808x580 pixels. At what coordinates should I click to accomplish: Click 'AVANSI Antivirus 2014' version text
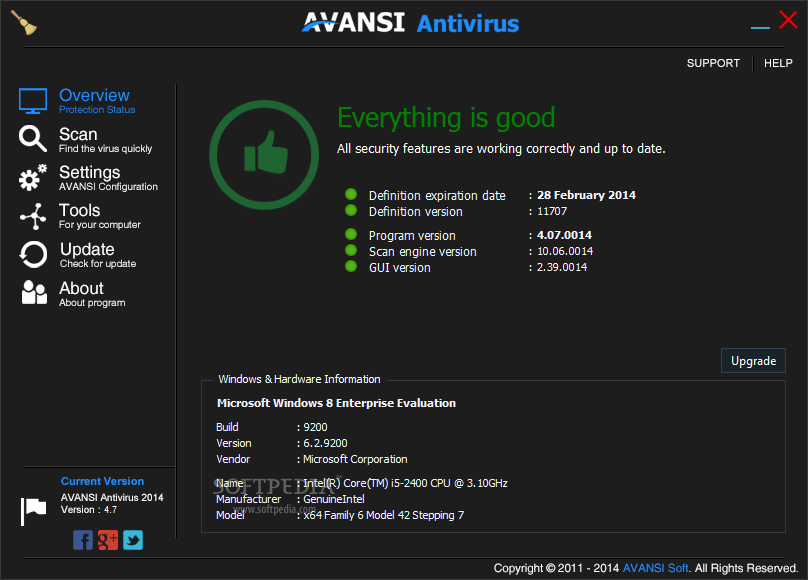point(112,498)
